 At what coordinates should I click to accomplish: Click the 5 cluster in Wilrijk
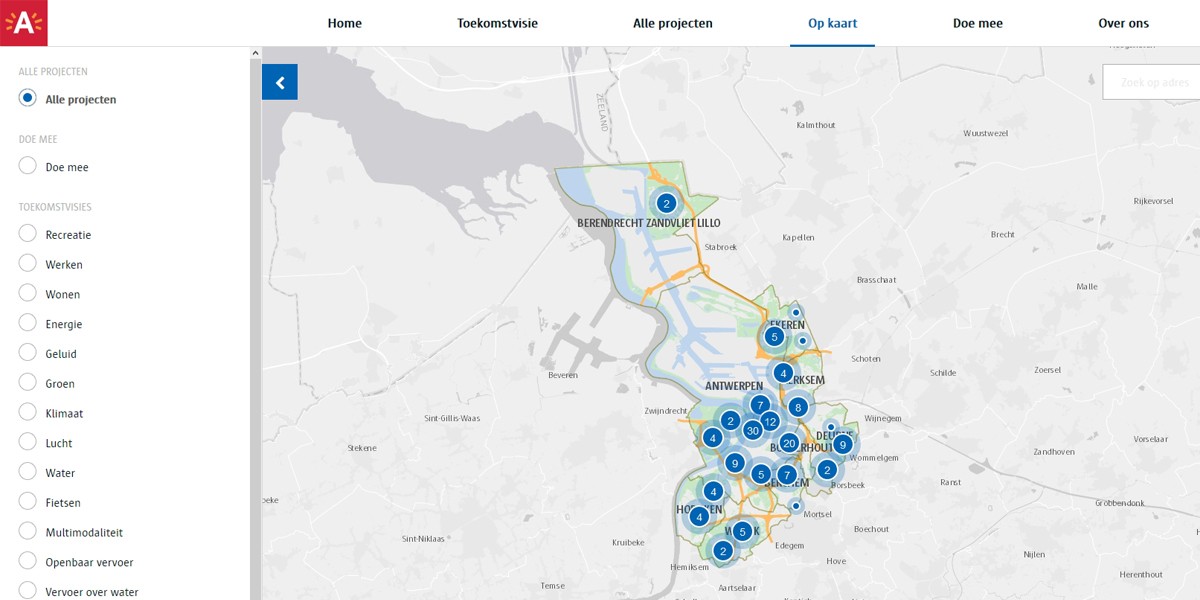click(x=742, y=531)
